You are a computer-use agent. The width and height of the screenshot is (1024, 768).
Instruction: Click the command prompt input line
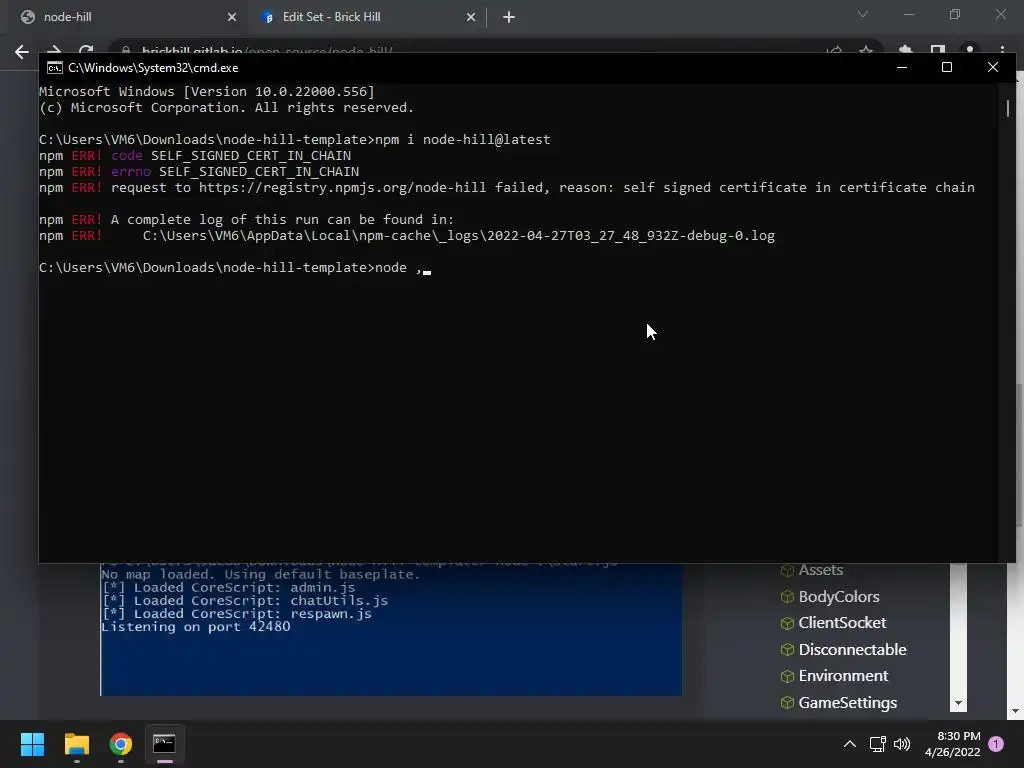[234, 268]
